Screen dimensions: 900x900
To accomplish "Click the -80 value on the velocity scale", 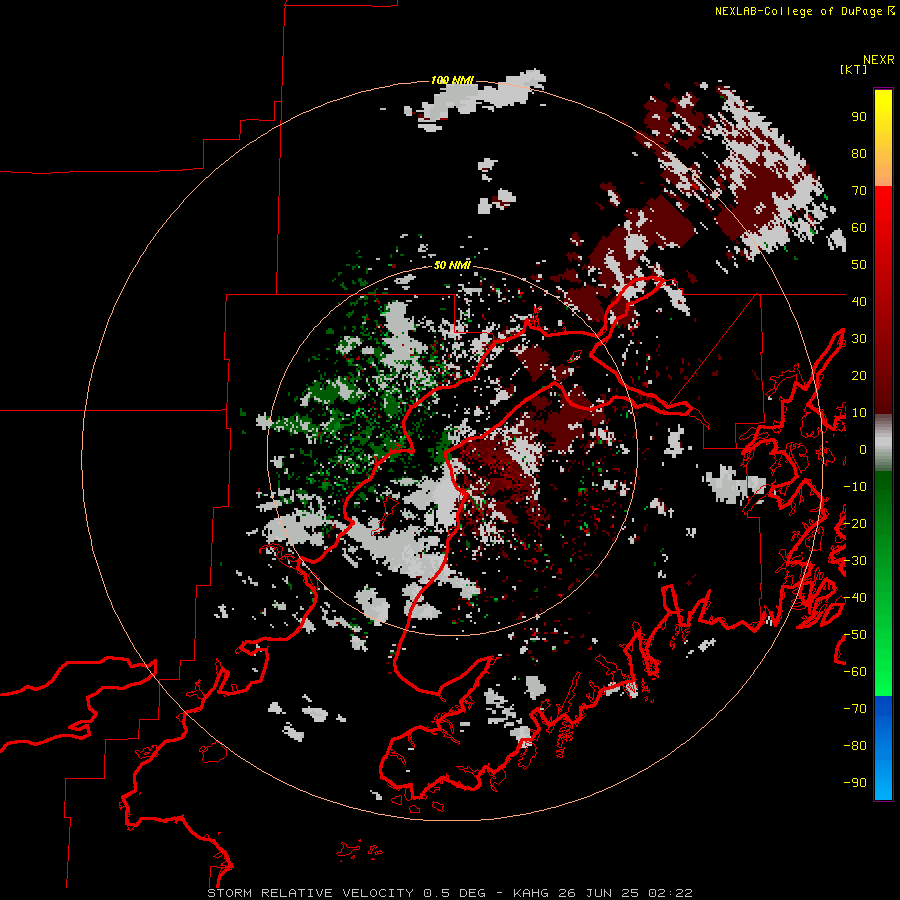I will (x=855, y=746).
